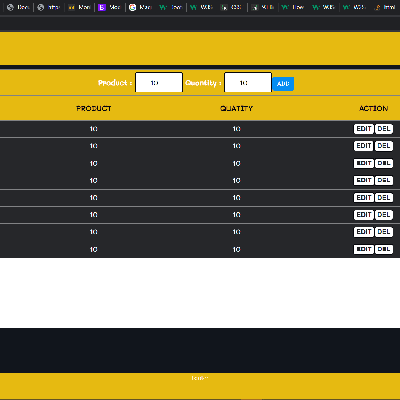
Task: Open the first globe bookmark in the bar
Action: [18, 7]
